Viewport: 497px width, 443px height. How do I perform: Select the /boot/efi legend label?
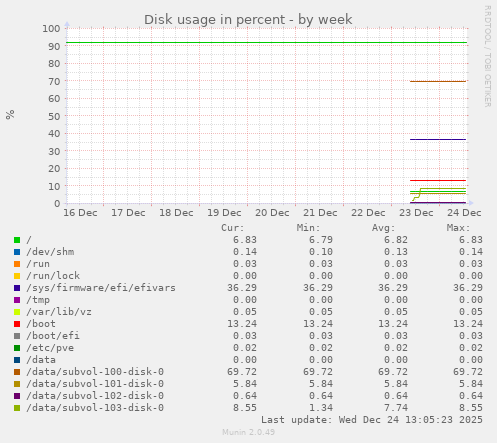pos(53,336)
